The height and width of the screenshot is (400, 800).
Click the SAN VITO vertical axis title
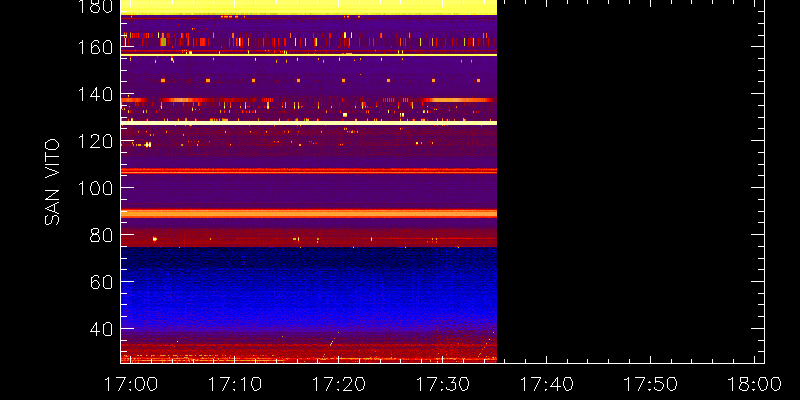pyautogui.click(x=52, y=182)
